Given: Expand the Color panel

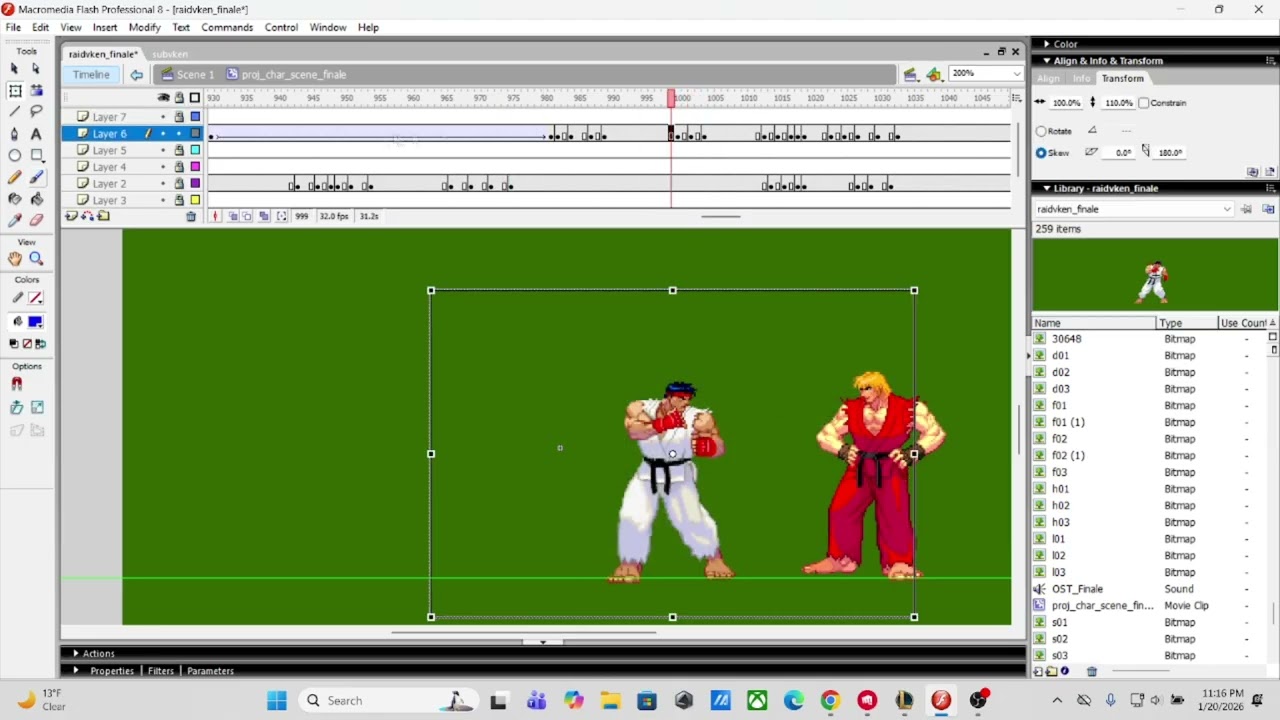Looking at the screenshot, I should coord(1046,44).
